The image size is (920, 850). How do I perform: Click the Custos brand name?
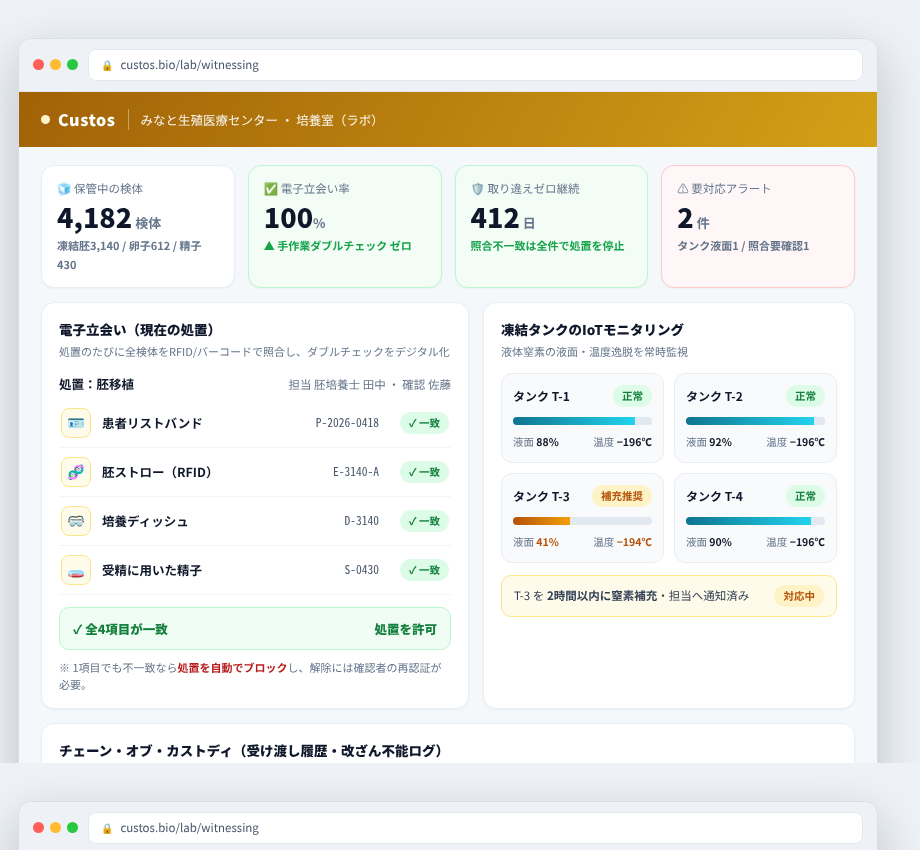pyautogui.click(x=86, y=120)
